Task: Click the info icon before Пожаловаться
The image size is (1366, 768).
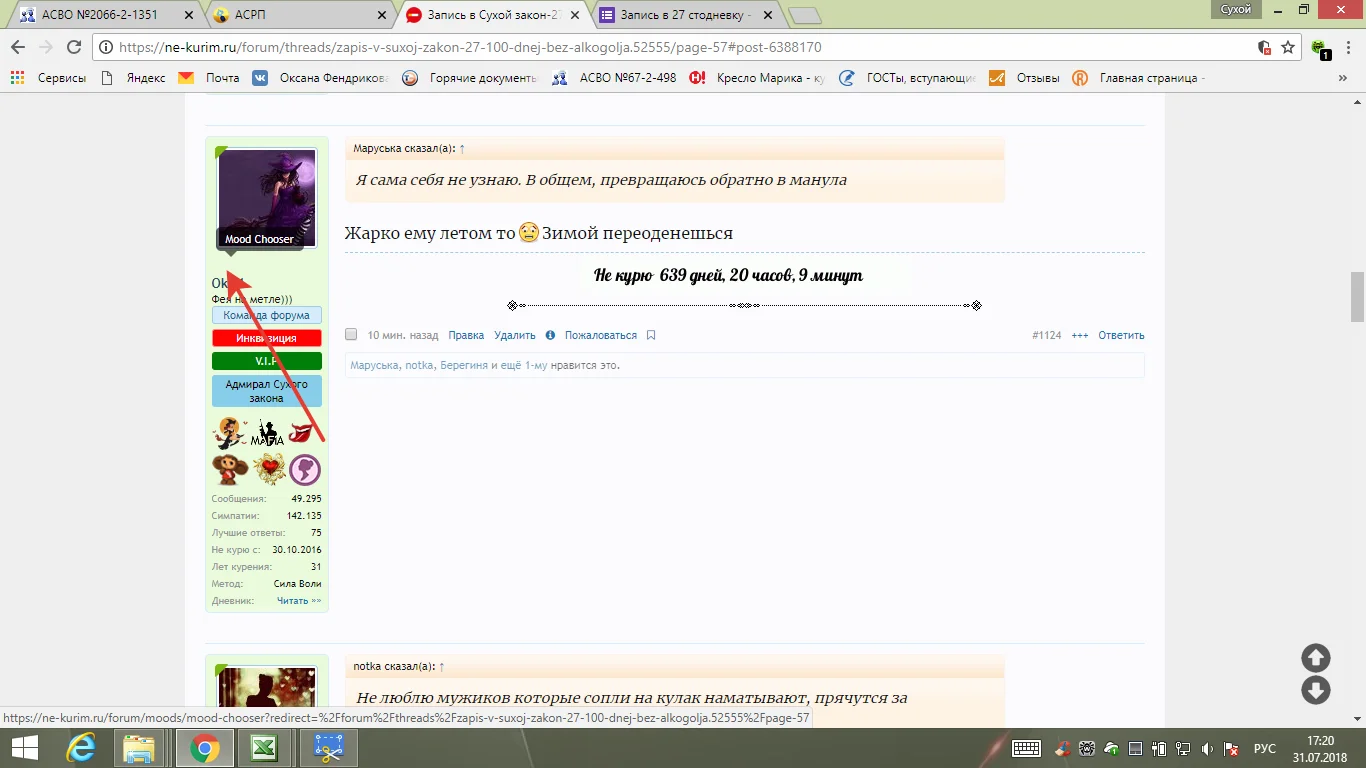Action: tap(550, 335)
